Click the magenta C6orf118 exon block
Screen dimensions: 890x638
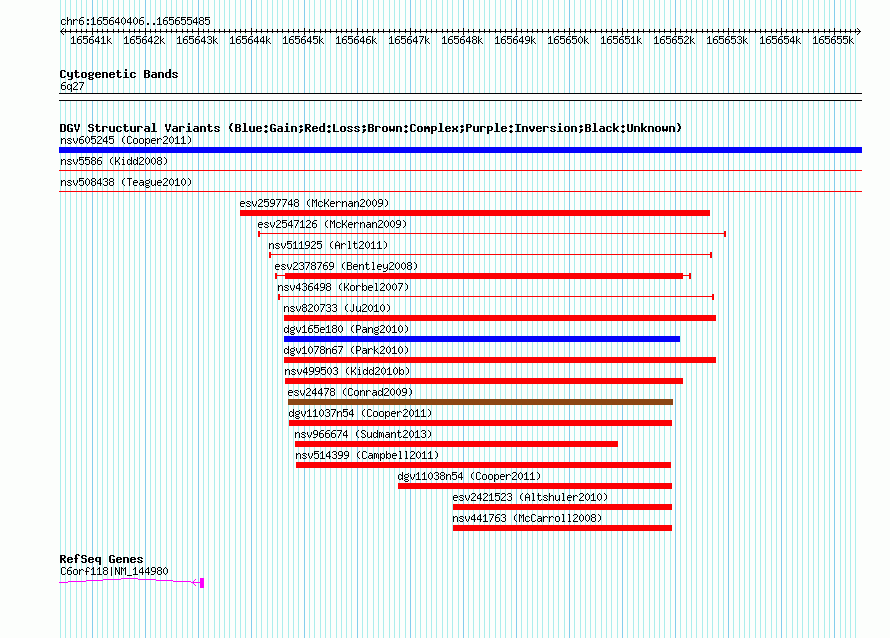(x=201, y=582)
